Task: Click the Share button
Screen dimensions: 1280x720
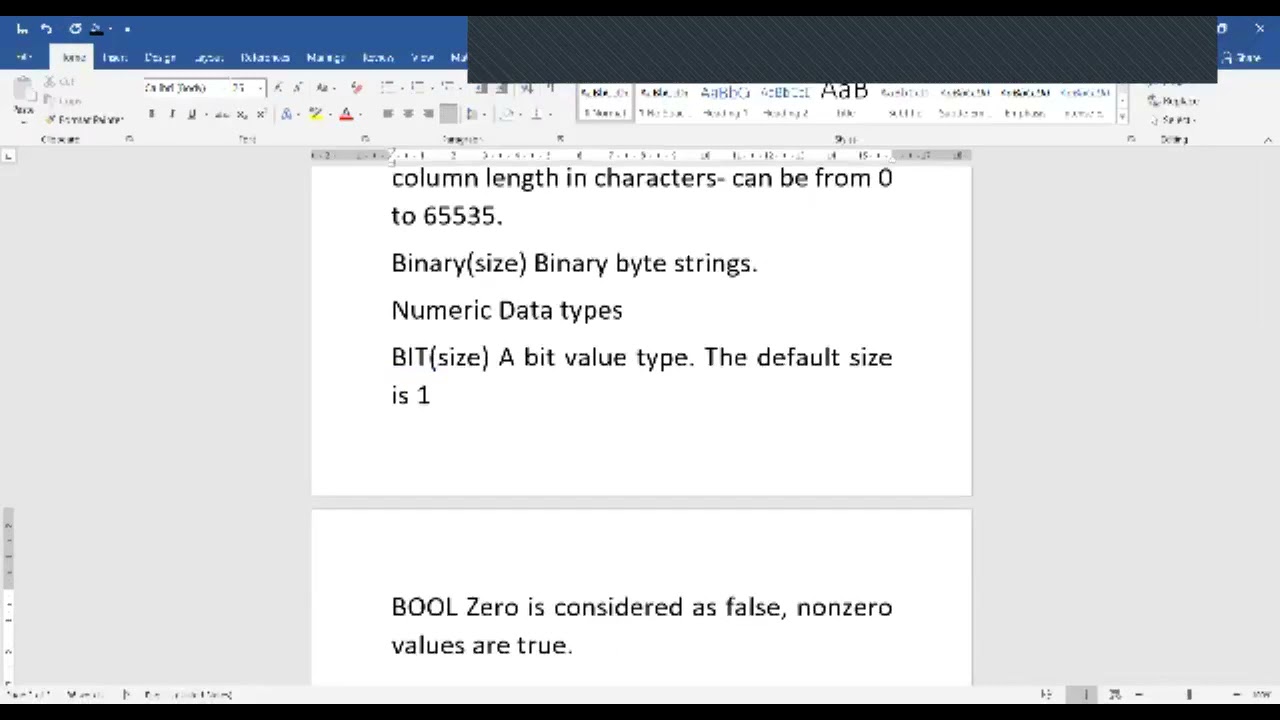Action: tap(1243, 58)
